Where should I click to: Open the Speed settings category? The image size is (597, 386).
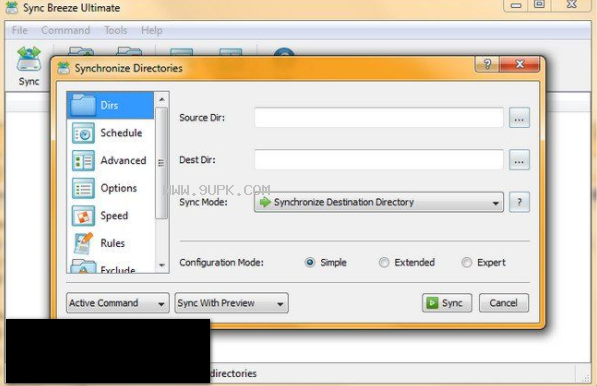click(x=110, y=215)
